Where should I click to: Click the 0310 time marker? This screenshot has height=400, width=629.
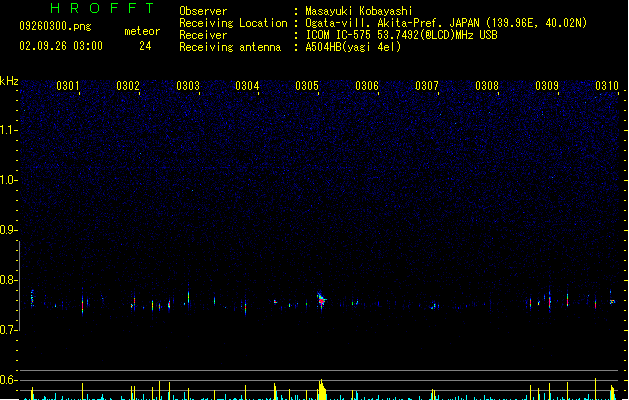[607, 86]
